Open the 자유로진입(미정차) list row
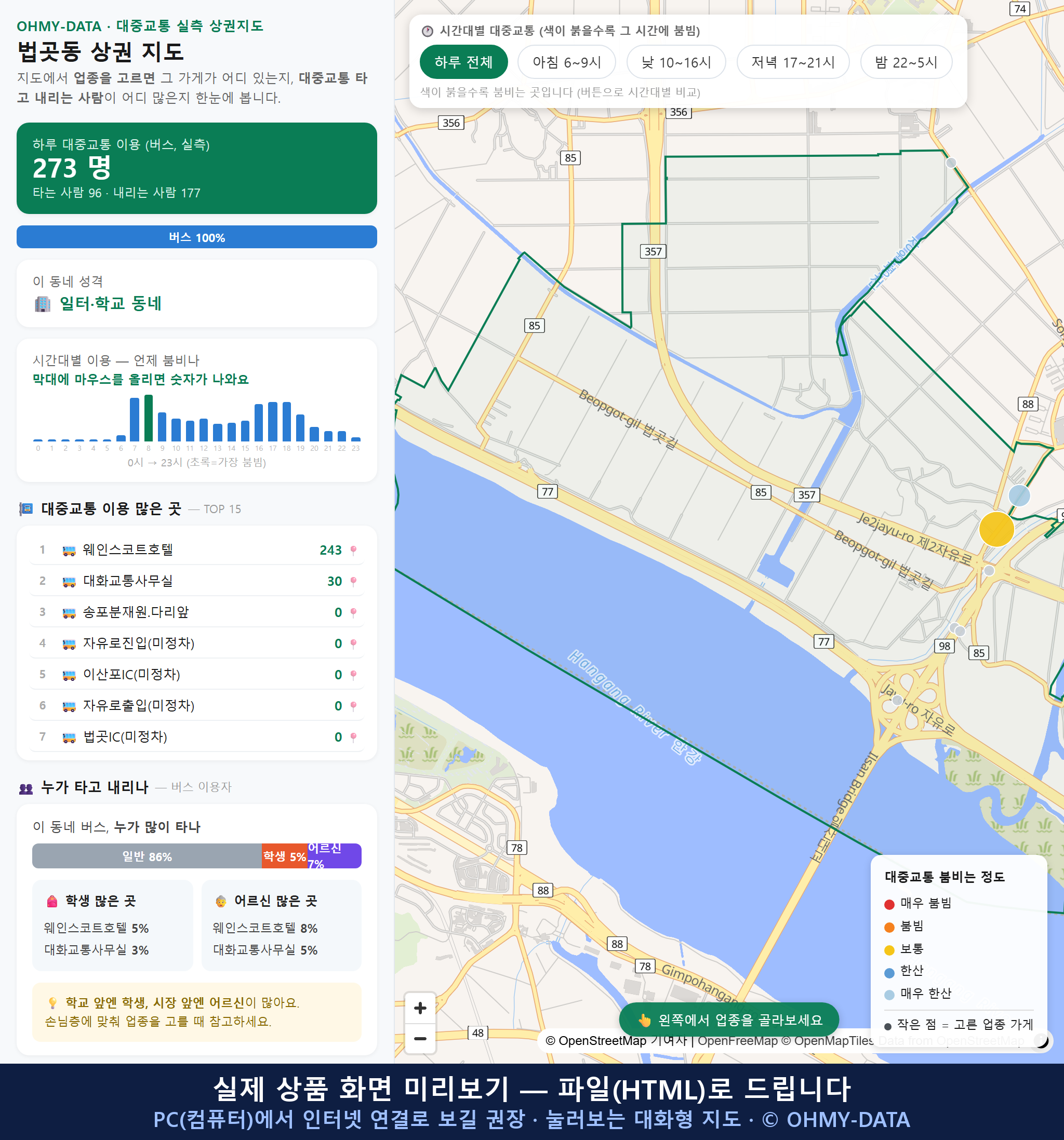The height and width of the screenshot is (1140, 1064). point(197,643)
